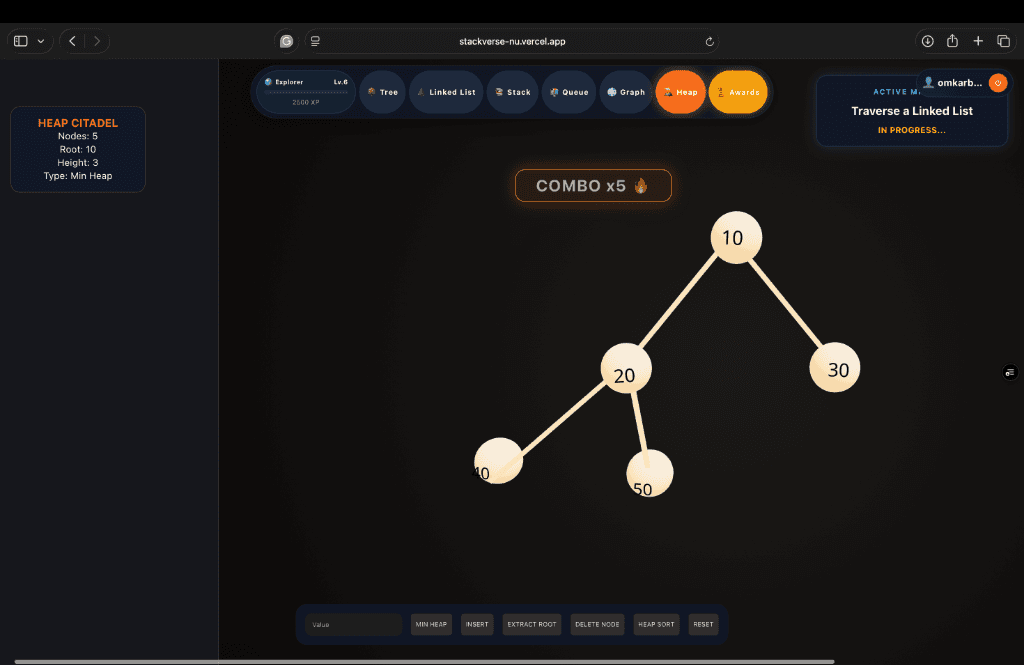The height and width of the screenshot is (665, 1024).
Task: Select the stackverse-nu.vercel.app address bar
Action: (512, 41)
